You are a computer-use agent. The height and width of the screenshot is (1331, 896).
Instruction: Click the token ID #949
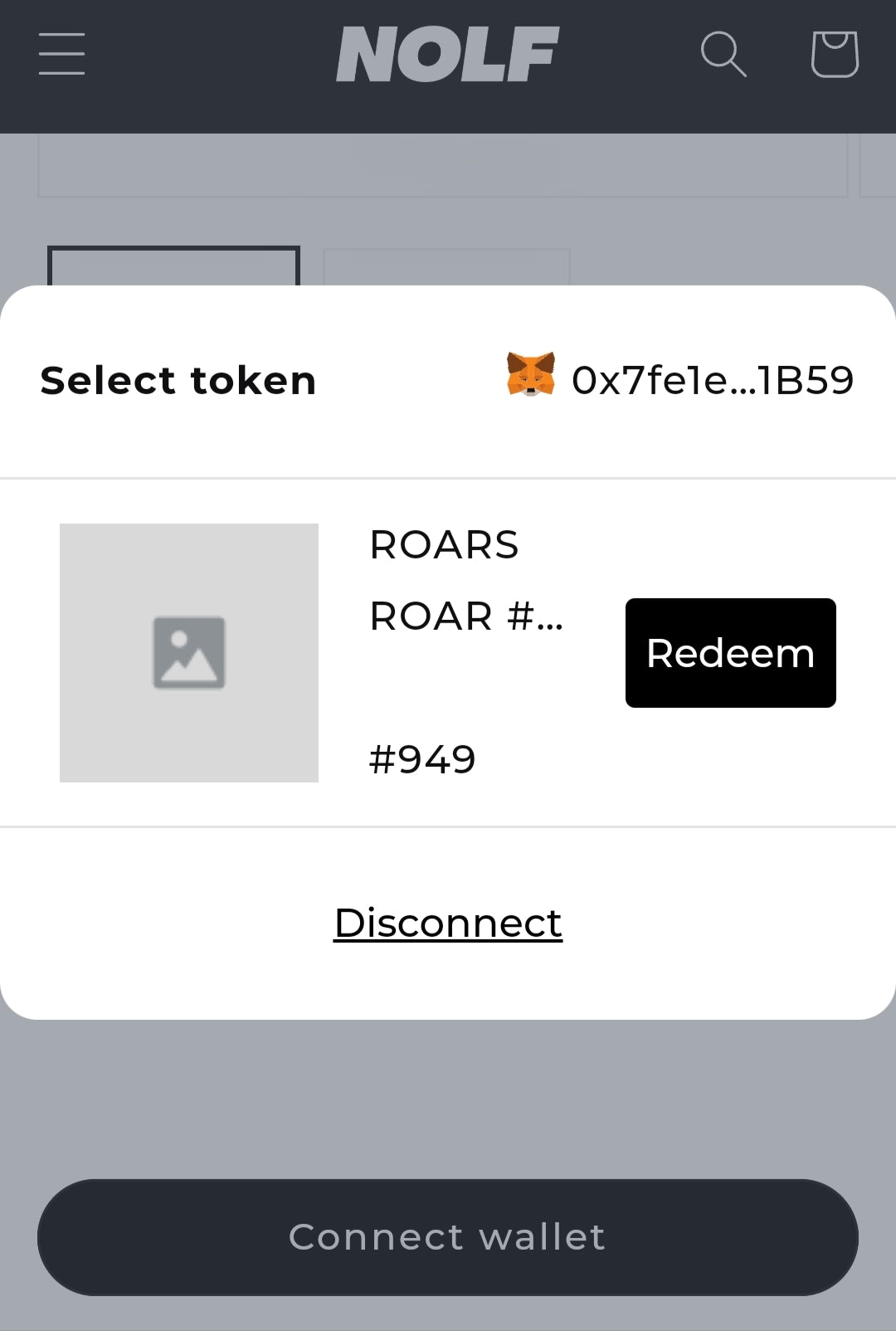coord(422,759)
